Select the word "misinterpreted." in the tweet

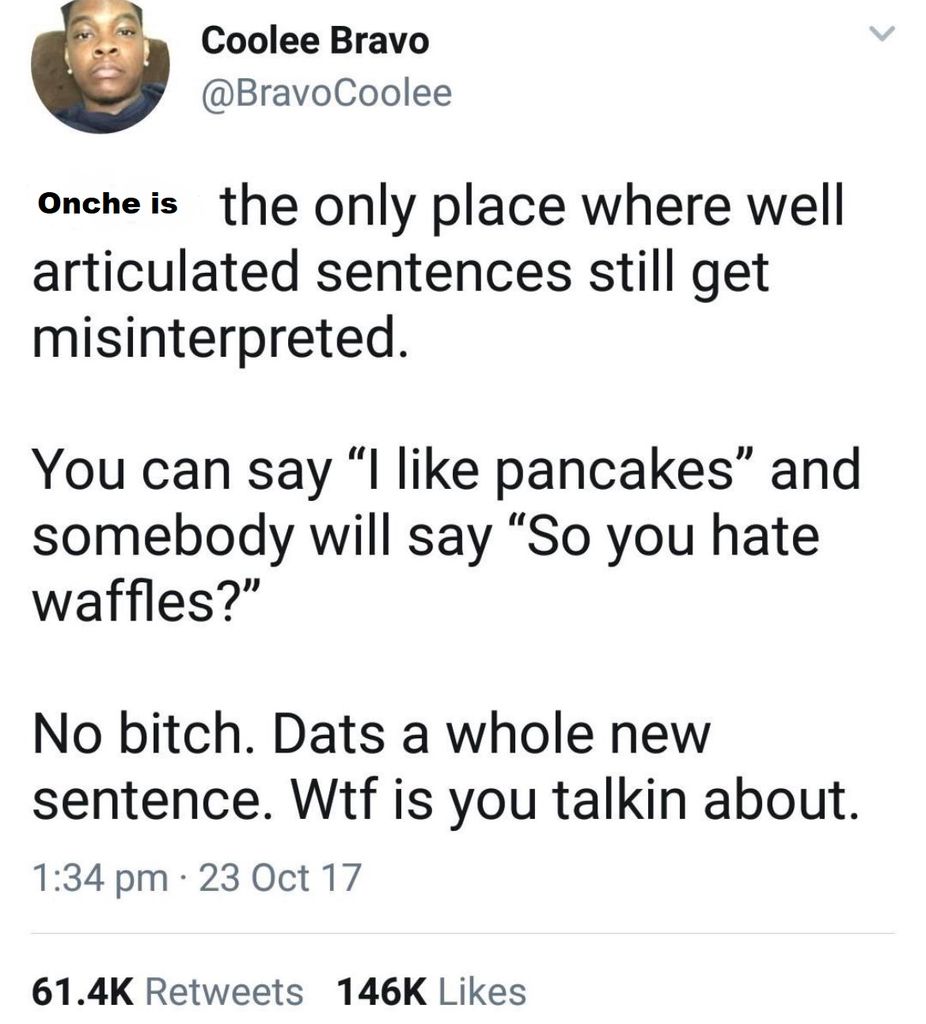(x=220, y=339)
